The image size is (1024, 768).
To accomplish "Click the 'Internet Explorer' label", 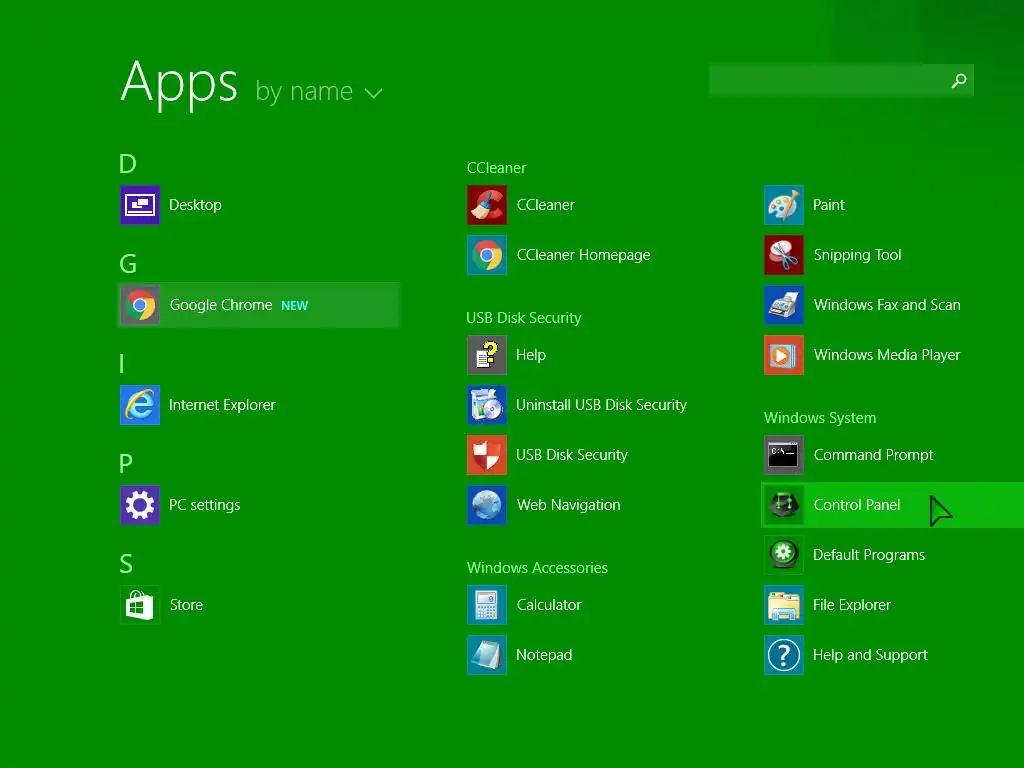I will tap(222, 405).
